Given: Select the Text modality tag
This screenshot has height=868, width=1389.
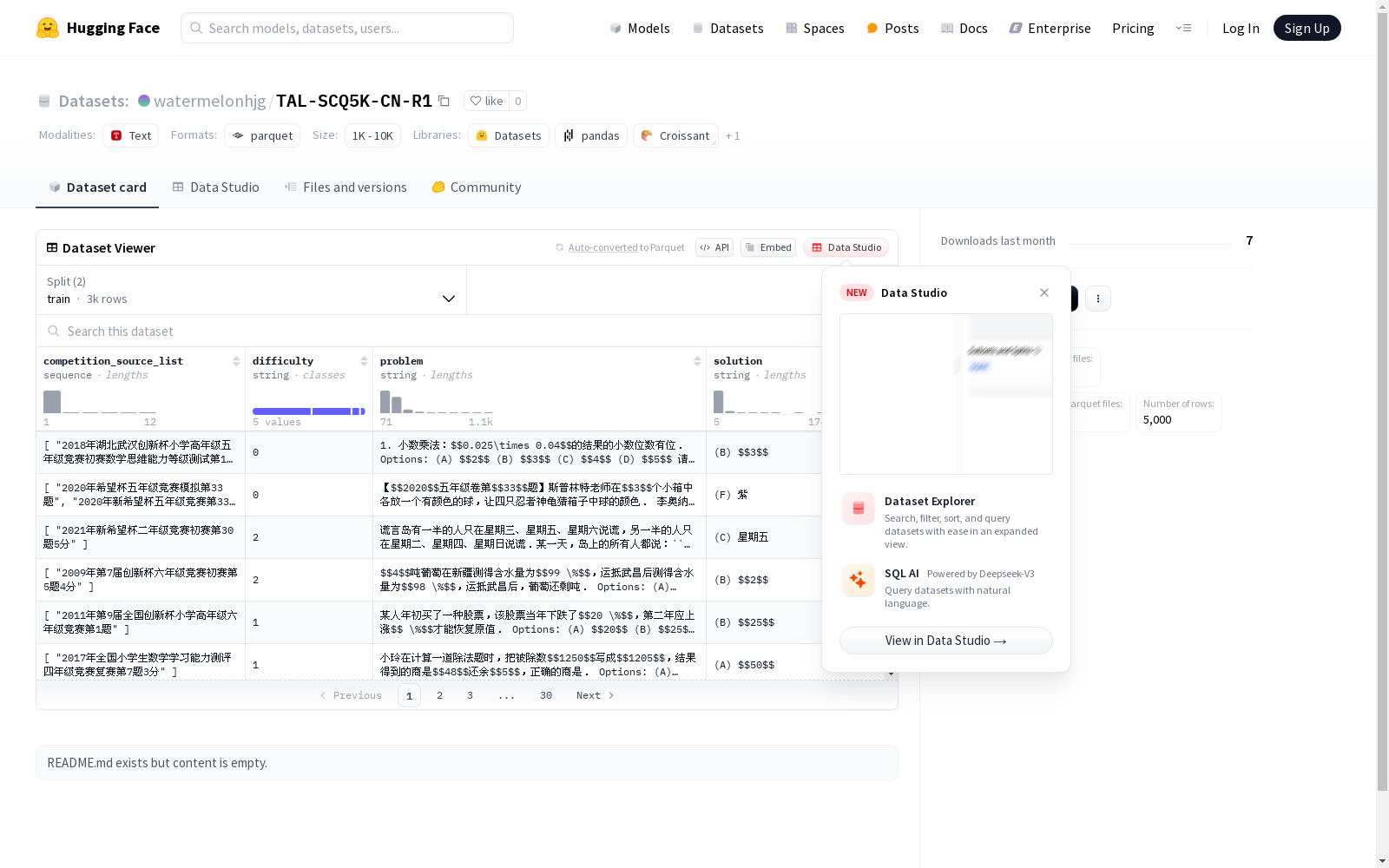Looking at the screenshot, I should coord(131,135).
